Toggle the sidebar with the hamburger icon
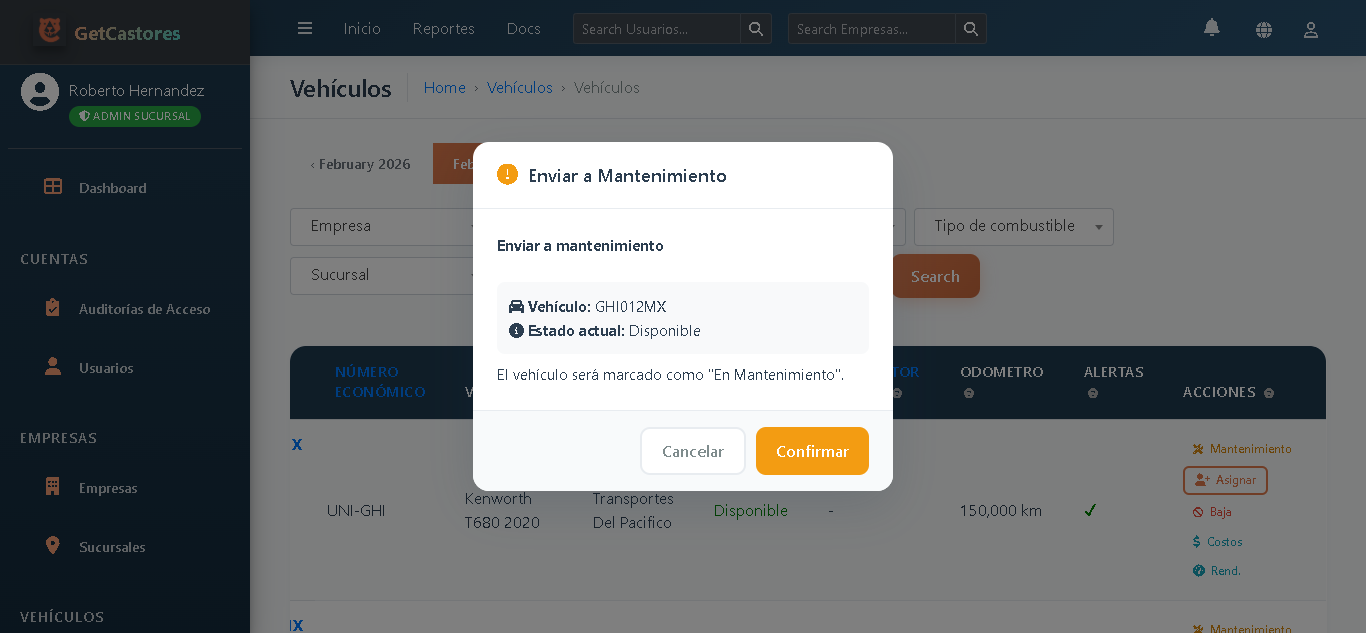Screen dimensions: 1366x633 point(305,28)
